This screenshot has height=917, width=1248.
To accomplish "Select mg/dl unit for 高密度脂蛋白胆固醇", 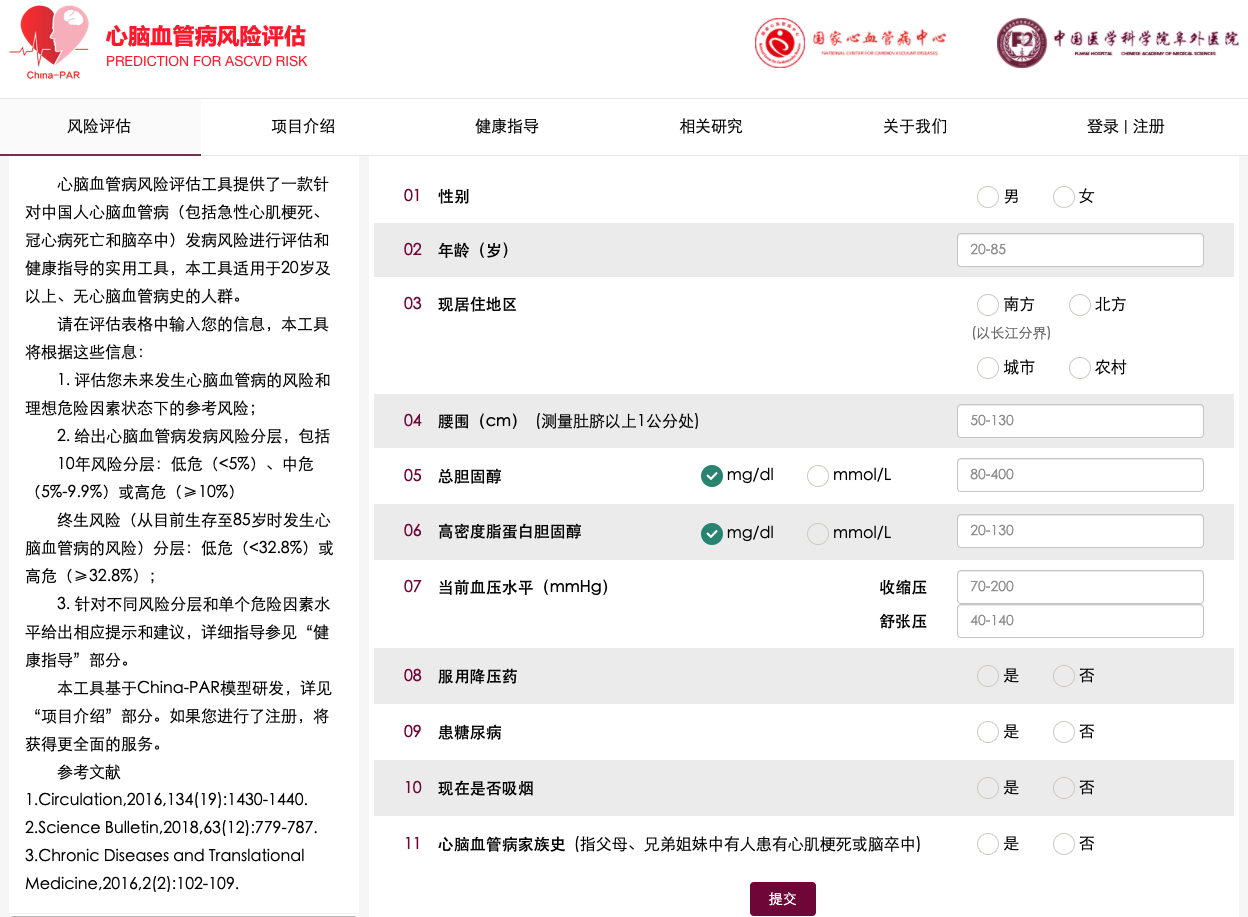I will coord(712,534).
